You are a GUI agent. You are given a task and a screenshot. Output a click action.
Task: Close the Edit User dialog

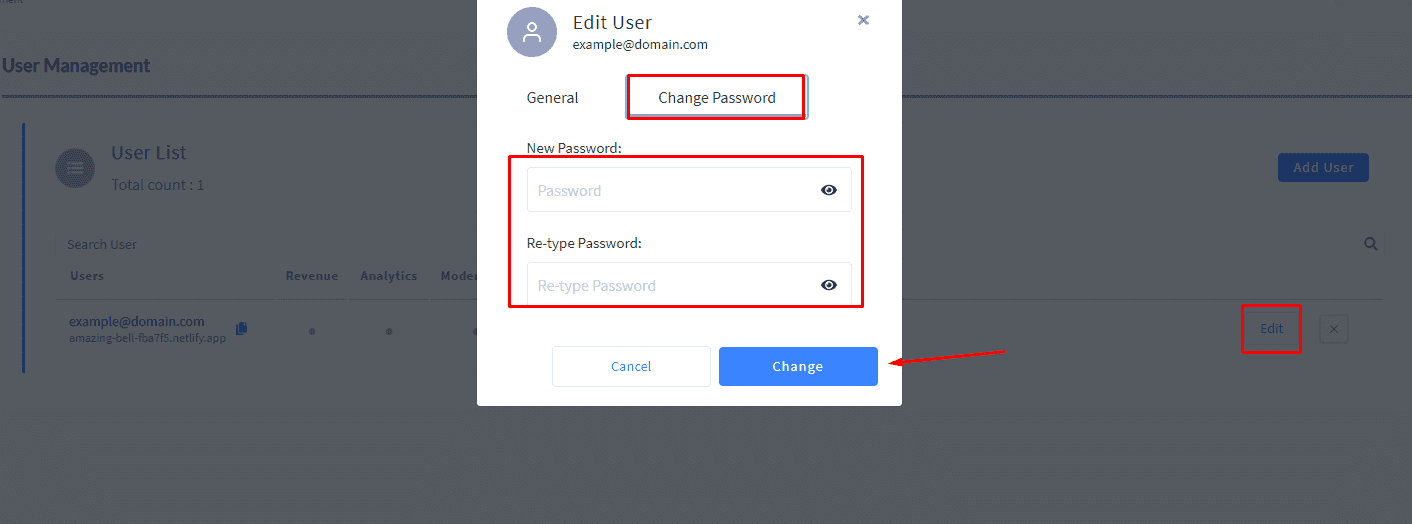[864, 20]
